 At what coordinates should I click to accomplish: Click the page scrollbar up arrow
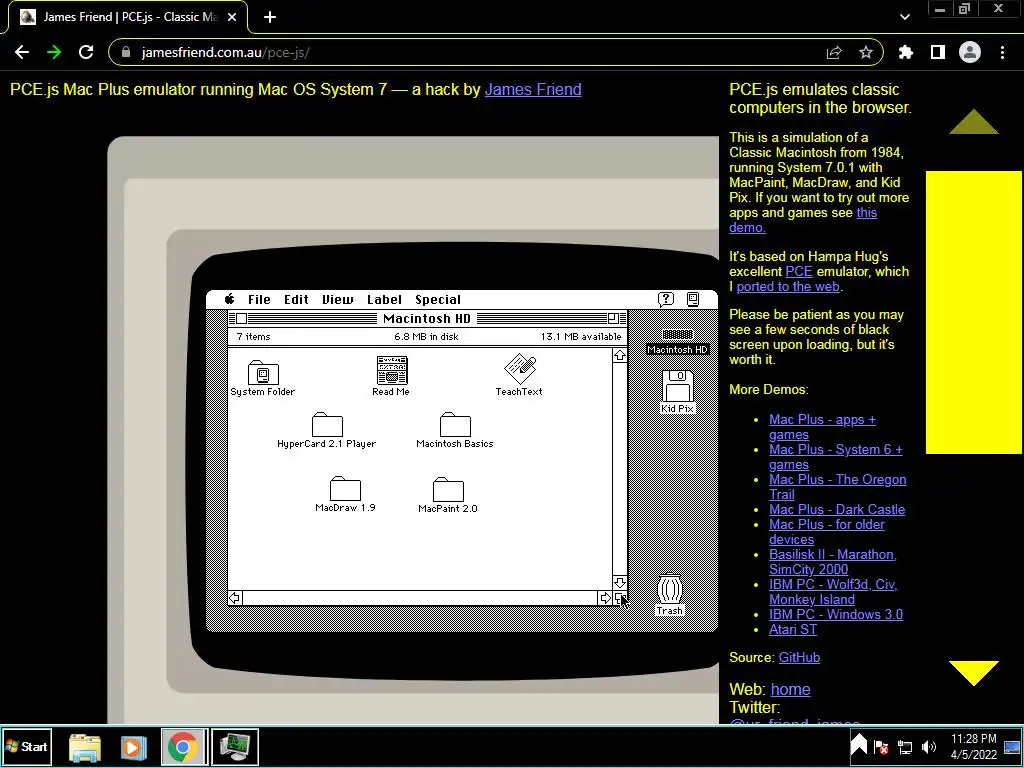[974, 122]
